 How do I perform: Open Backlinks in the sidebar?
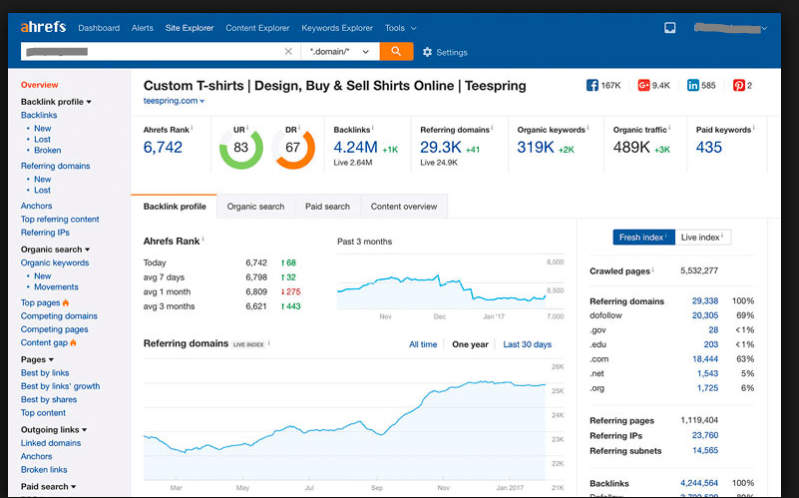pos(39,115)
